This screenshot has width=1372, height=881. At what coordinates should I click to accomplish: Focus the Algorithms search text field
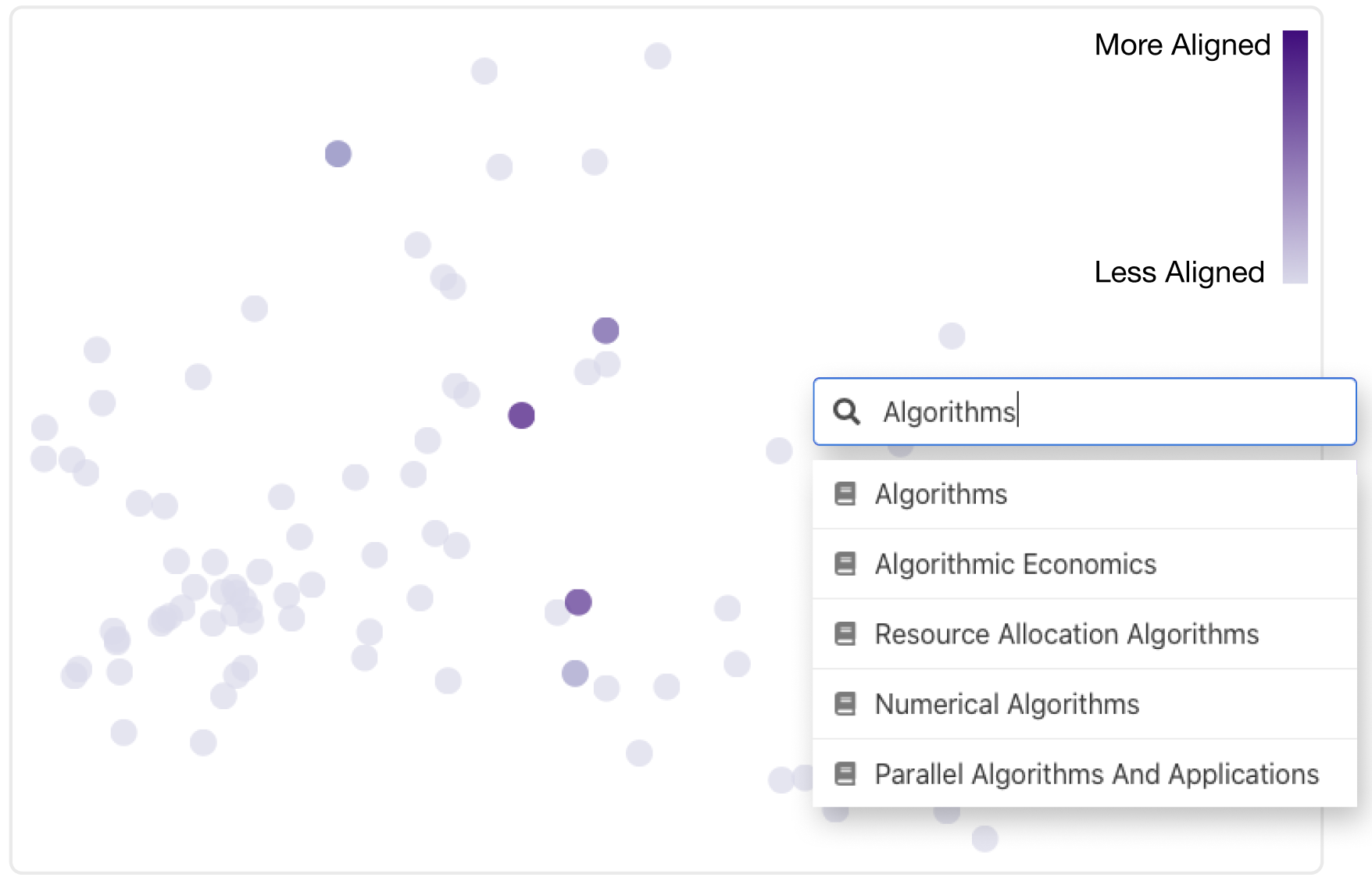click(x=1084, y=412)
